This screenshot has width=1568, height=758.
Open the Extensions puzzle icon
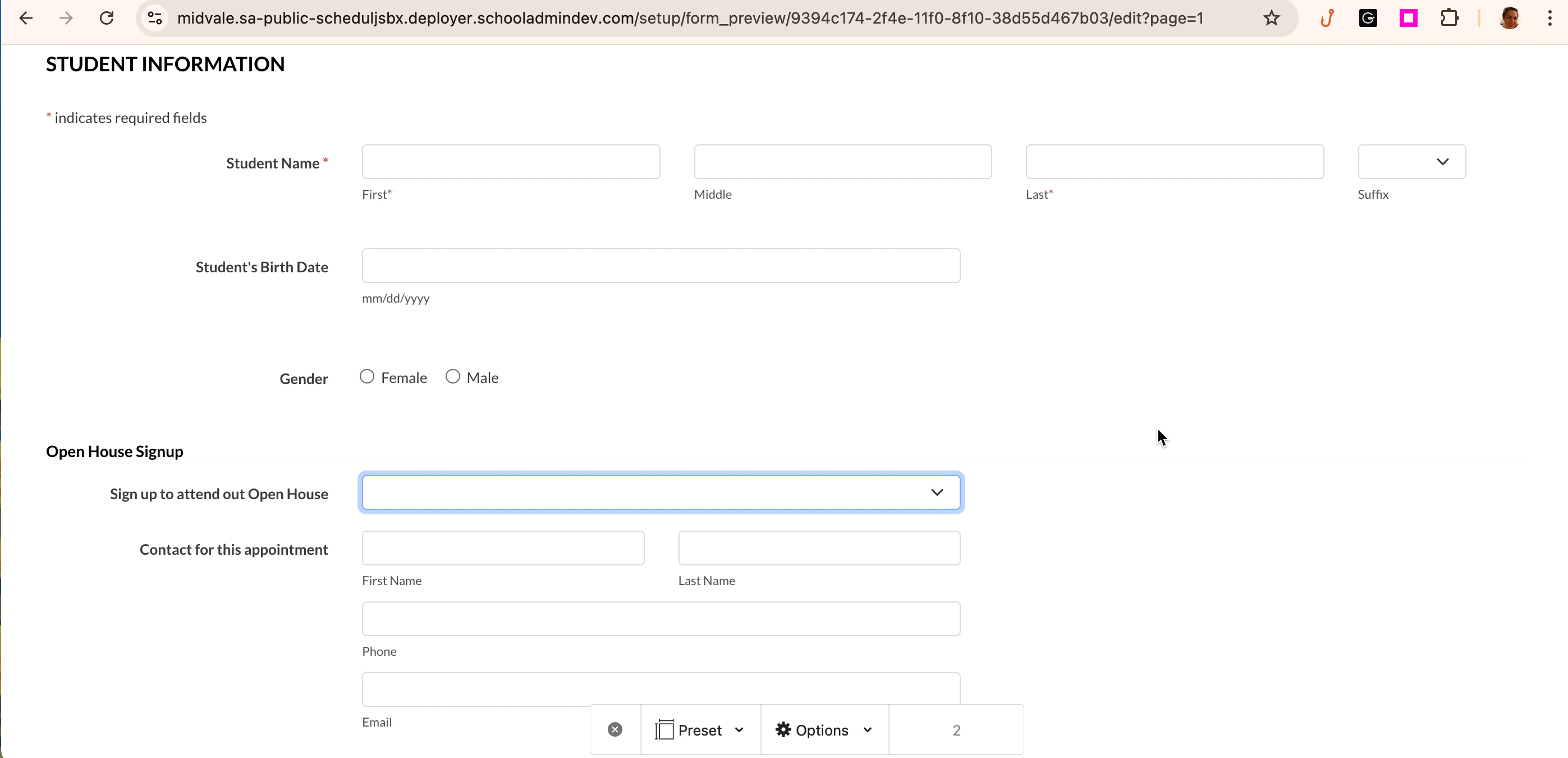click(x=1449, y=19)
